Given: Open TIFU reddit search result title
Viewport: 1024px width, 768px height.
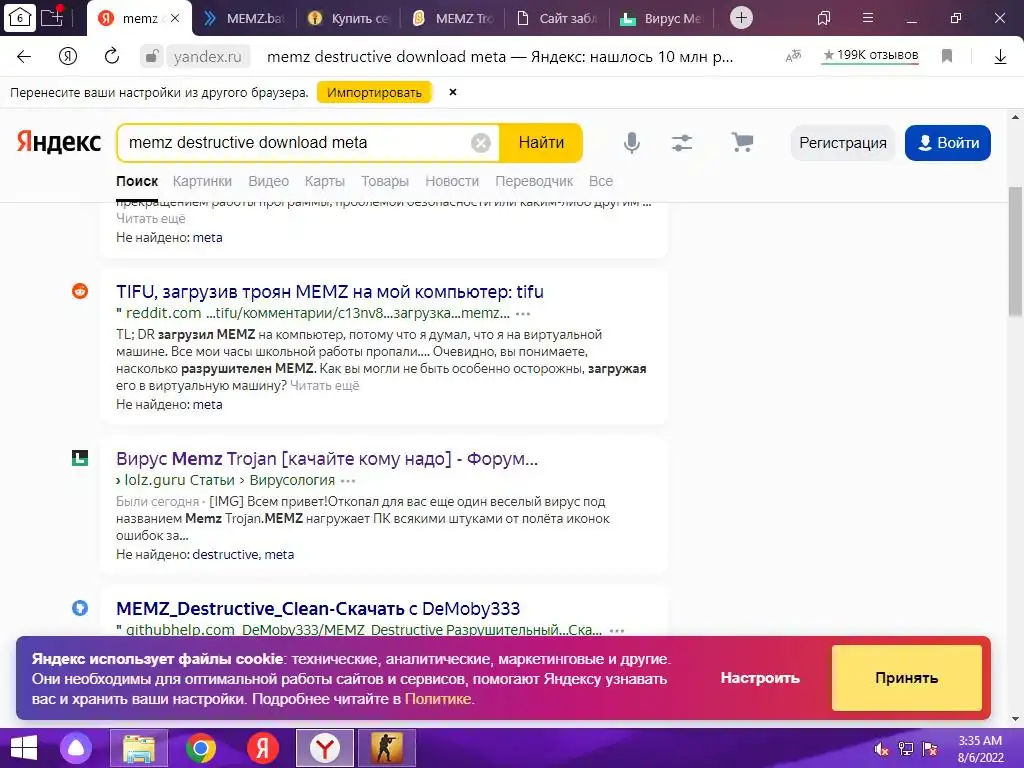Looking at the screenshot, I should click(330, 291).
